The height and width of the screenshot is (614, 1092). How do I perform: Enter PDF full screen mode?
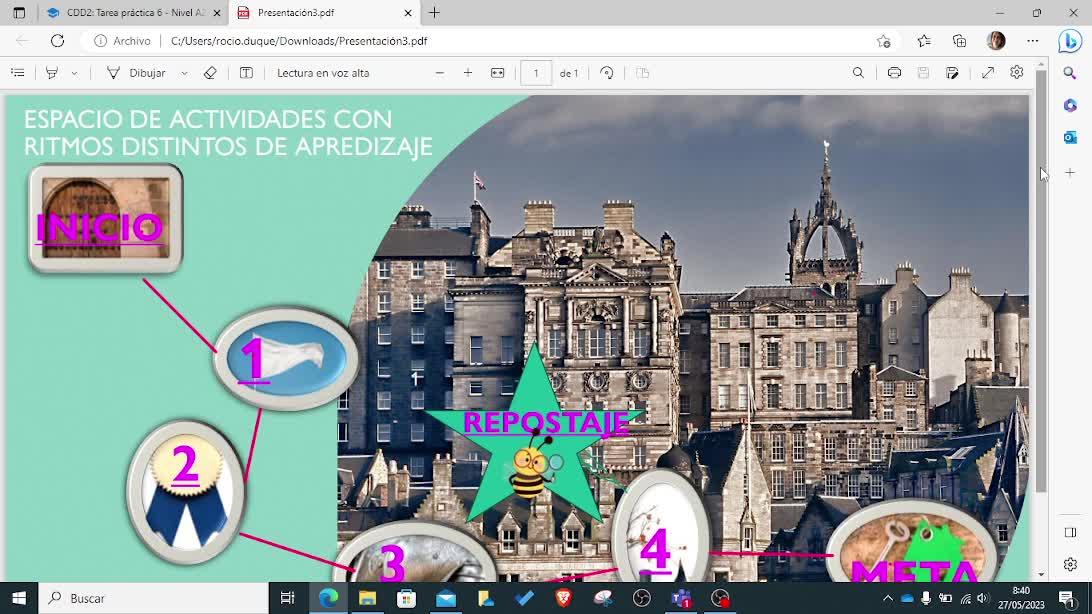coord(988,73)
